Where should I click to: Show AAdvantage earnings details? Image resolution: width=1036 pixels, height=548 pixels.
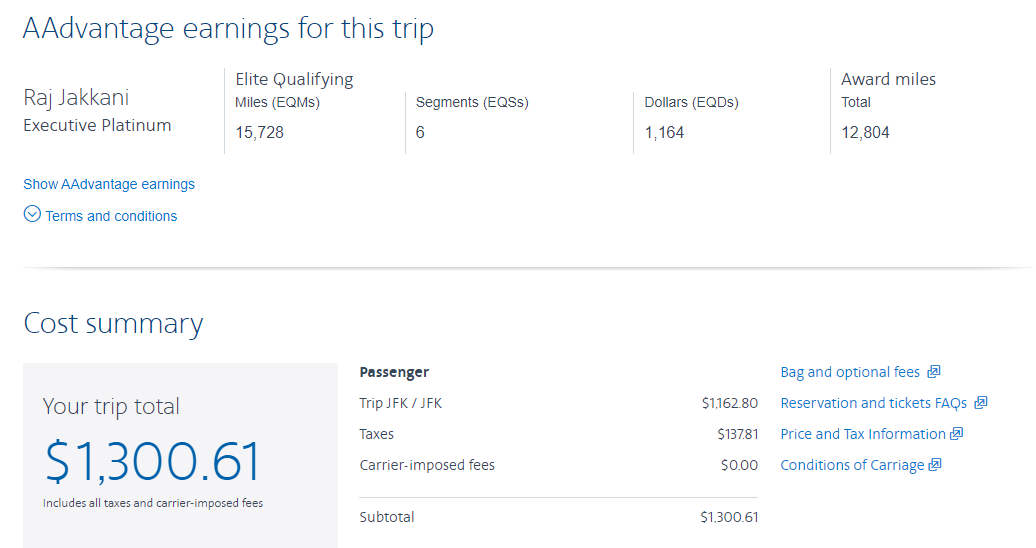point(109,184)
